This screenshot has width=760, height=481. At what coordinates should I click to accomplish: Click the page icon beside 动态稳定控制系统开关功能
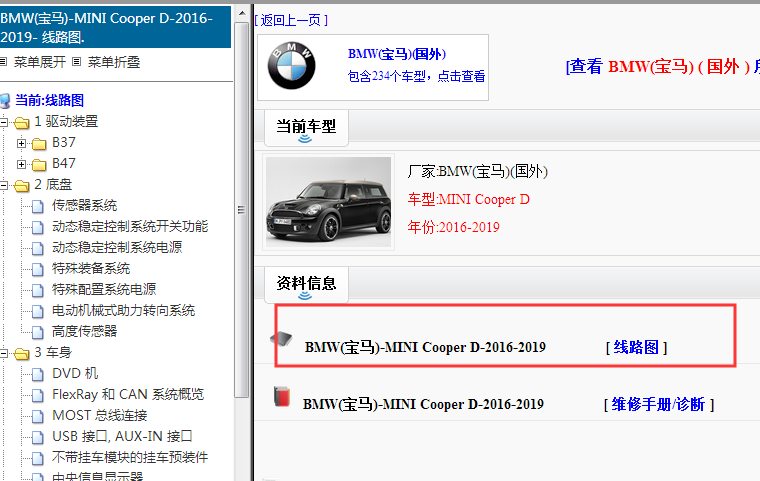[38, 227]
